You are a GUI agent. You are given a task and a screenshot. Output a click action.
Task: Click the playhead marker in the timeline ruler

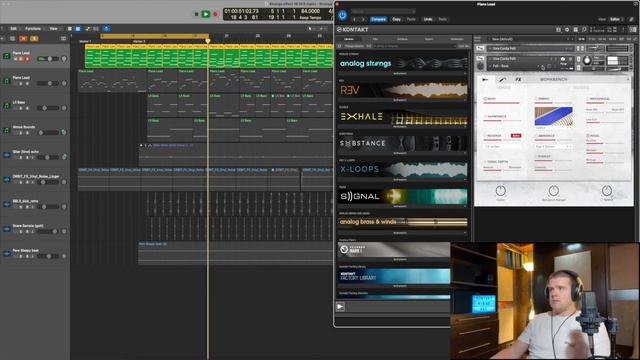[208, 41]
